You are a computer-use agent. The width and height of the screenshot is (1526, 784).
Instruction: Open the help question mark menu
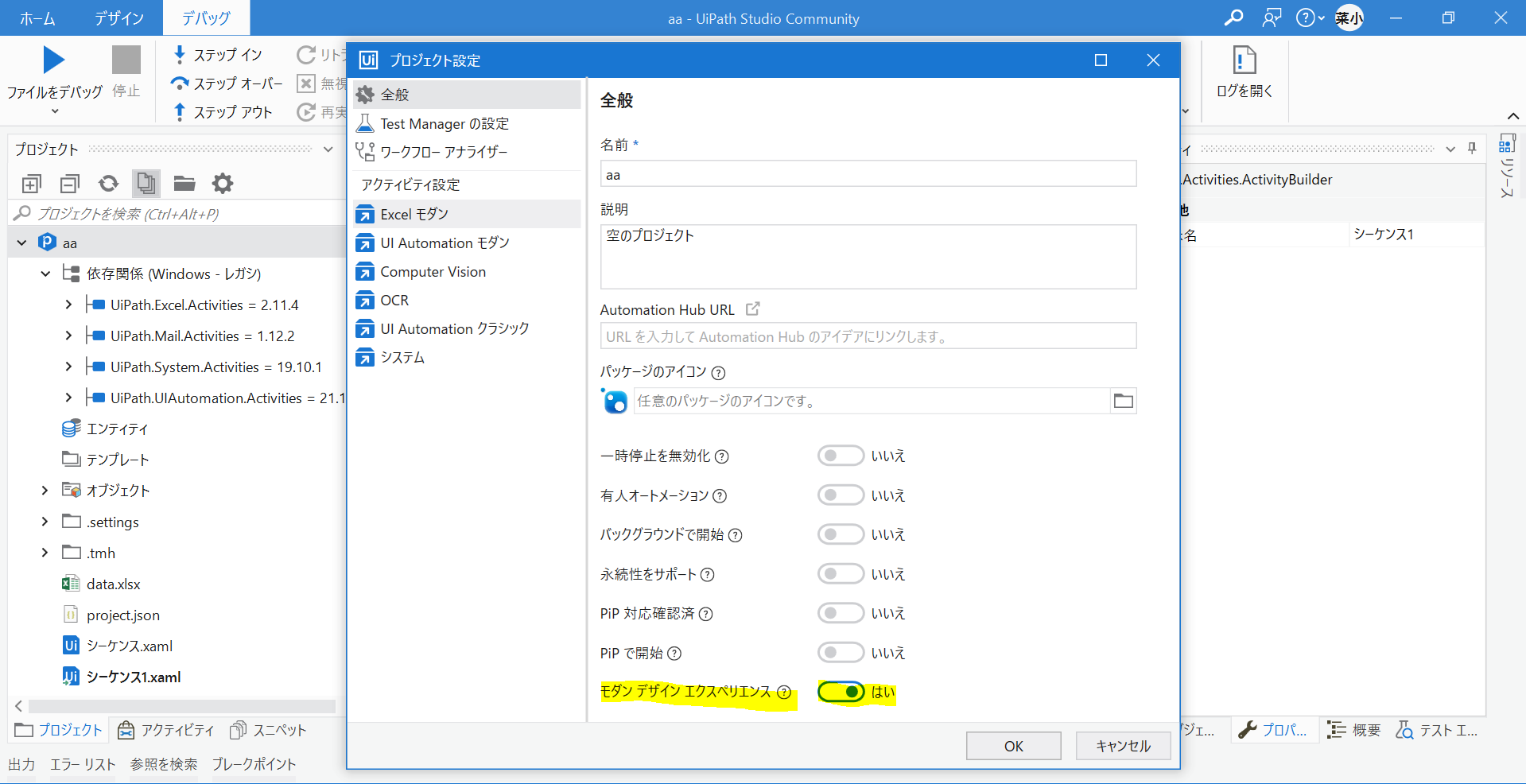pyautogui.click(x=1310, y=17)
